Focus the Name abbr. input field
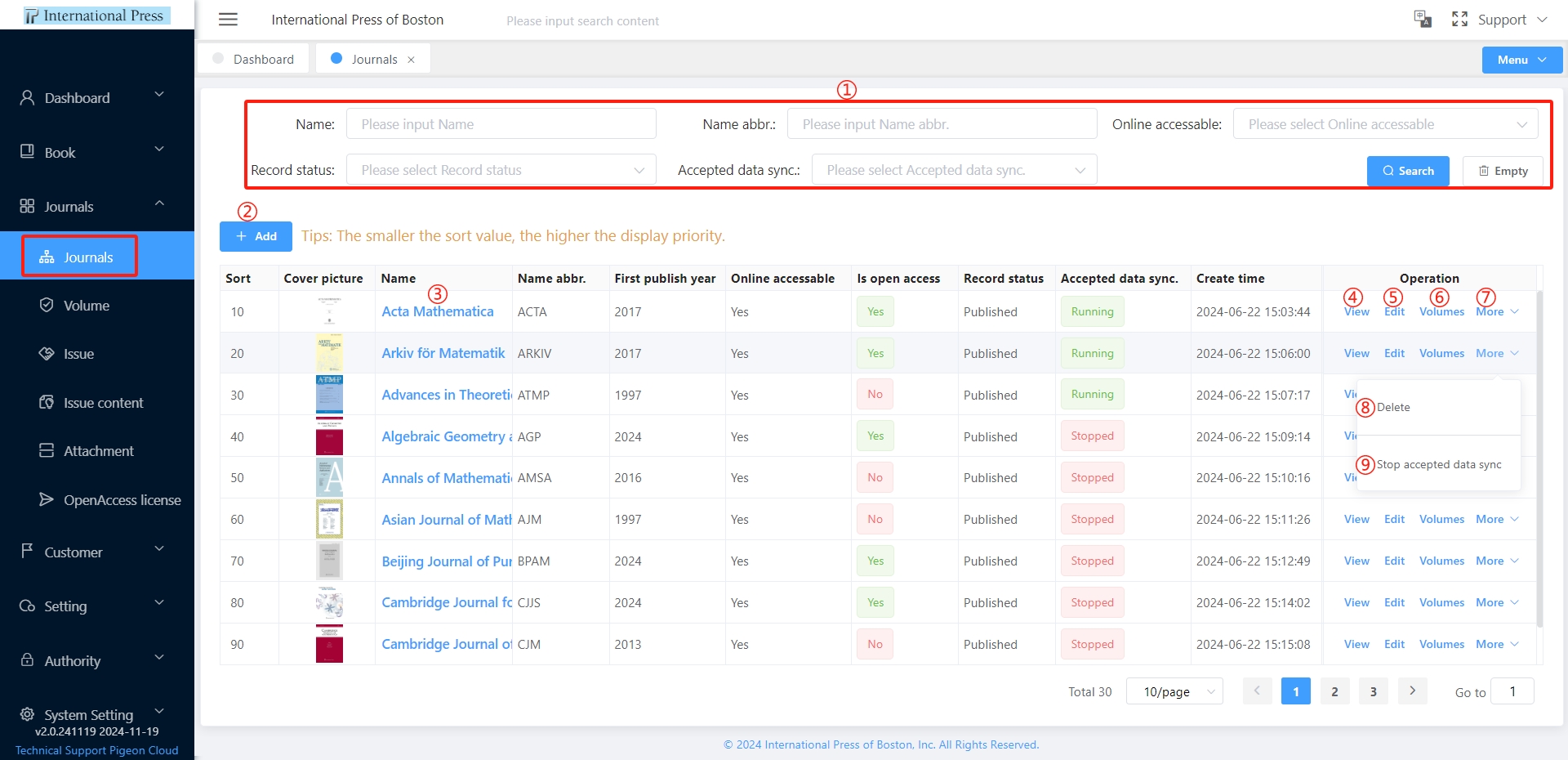1568x760 pixels. click(x=942, y=124)
